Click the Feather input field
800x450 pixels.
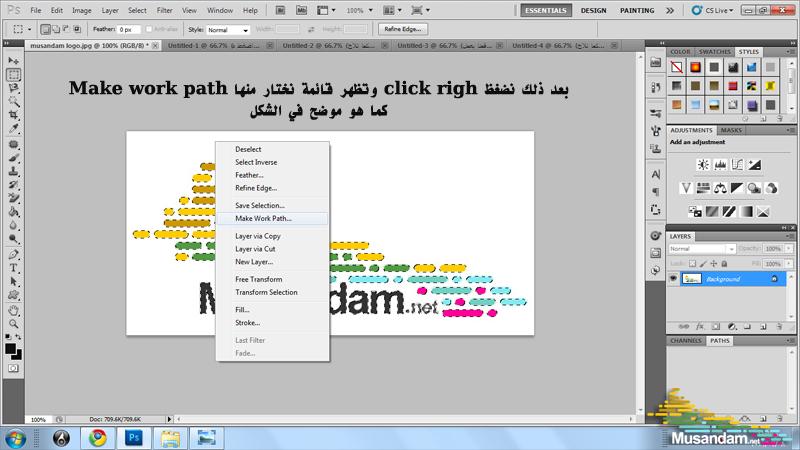click(x=130, y=30)
